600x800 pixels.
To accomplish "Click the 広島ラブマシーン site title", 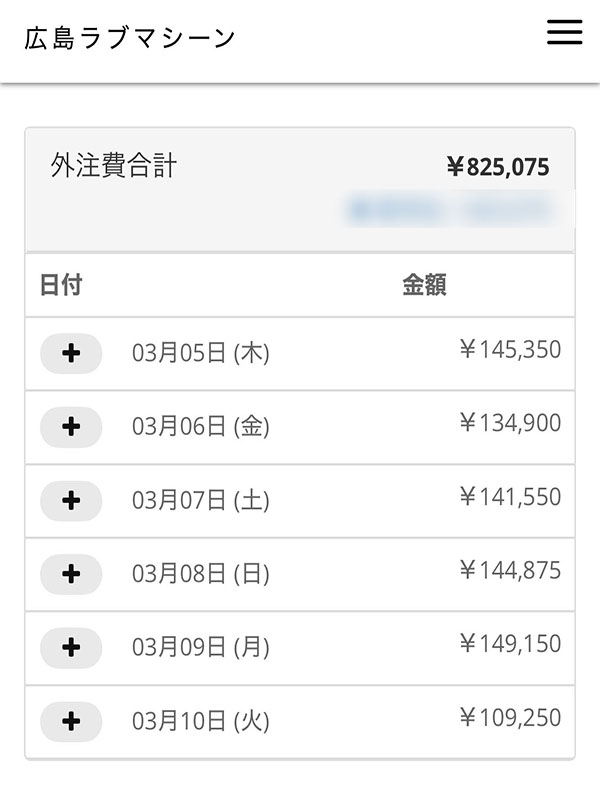I will pos(130,38).
